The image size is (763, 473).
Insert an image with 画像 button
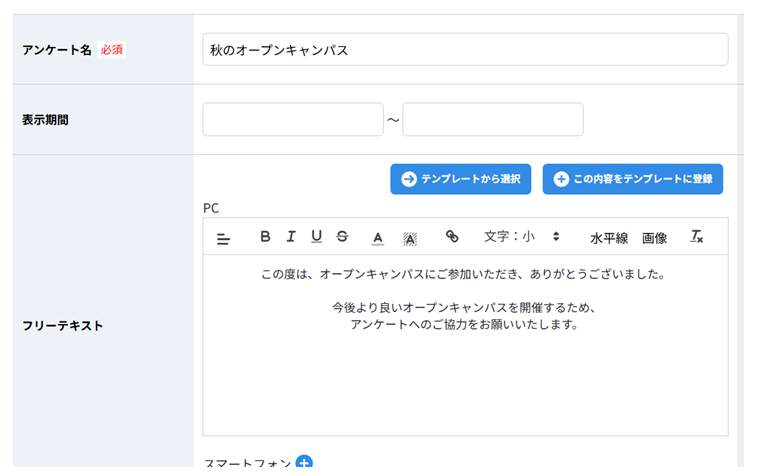(654, 238)
